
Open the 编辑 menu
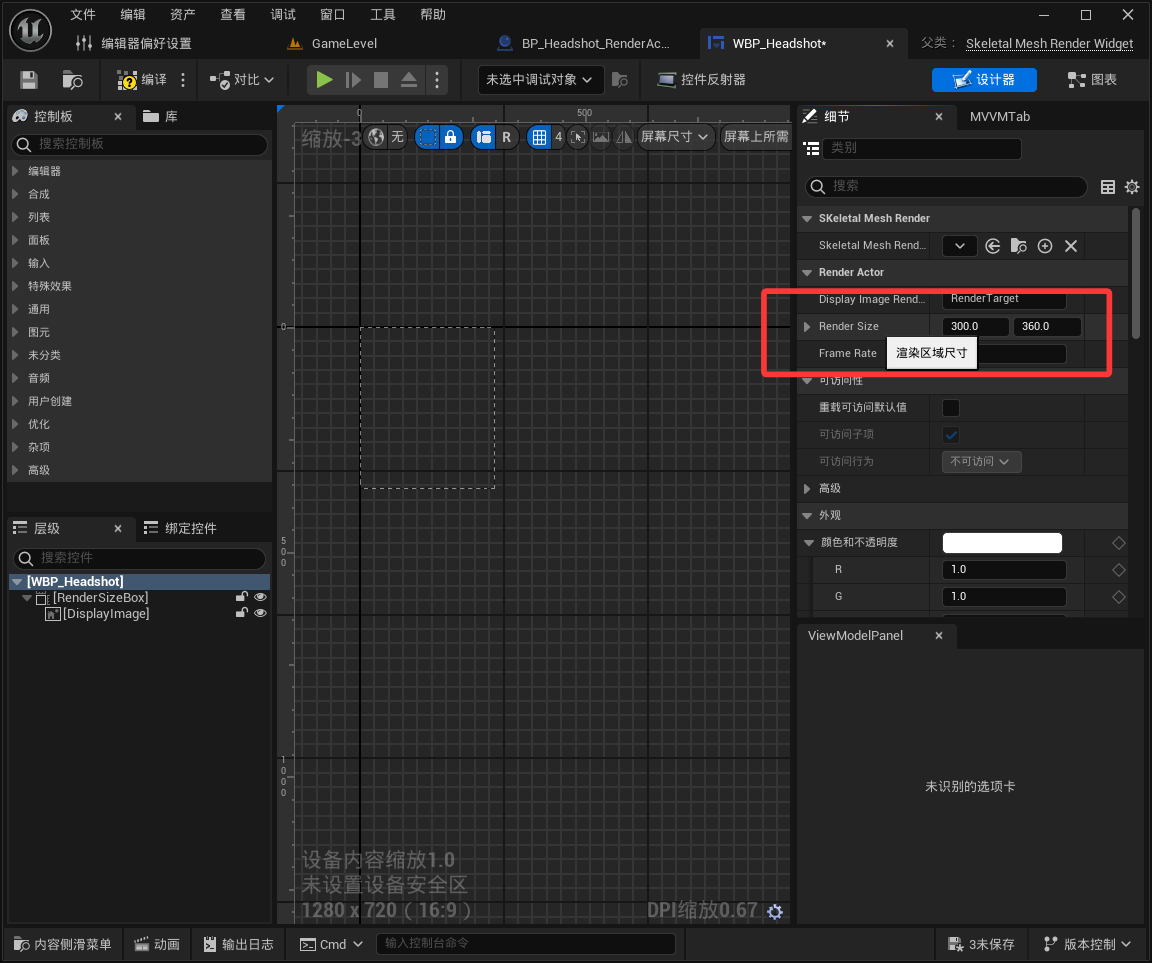133,15
